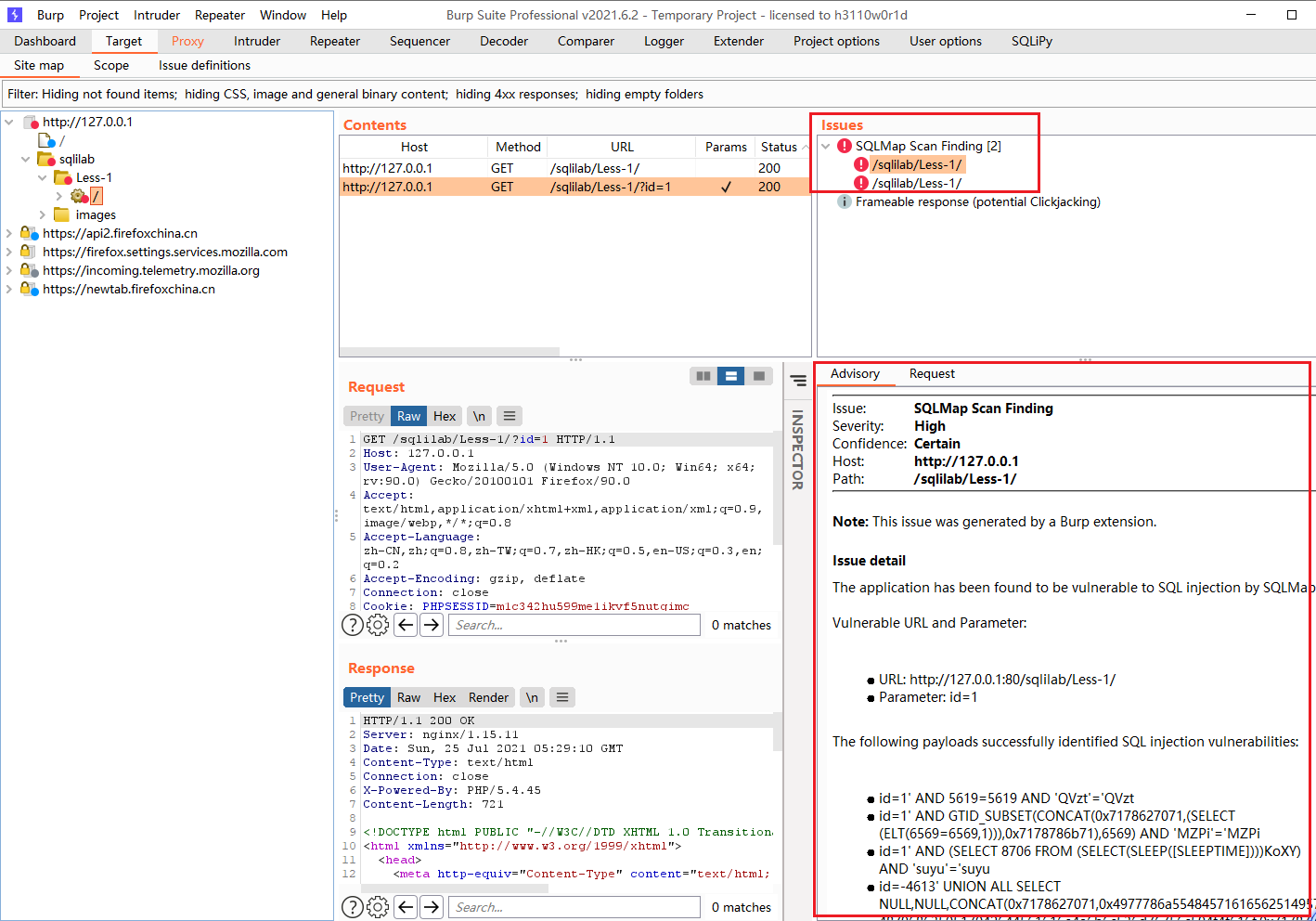Collapse the http://127.0.0.1 tree node
1316x921 pixels.
9,122
